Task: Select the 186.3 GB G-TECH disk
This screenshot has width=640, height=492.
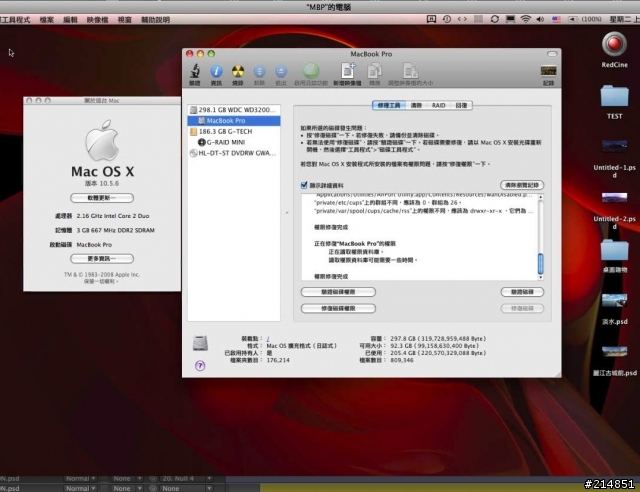Action: click(x=234, y=131)
